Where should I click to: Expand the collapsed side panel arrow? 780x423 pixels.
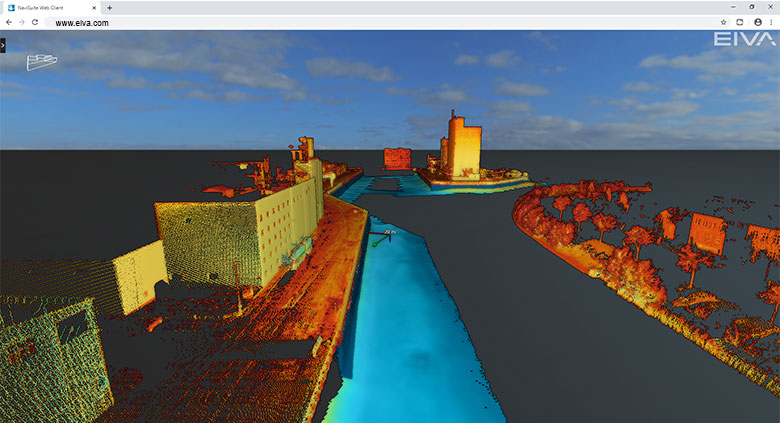3,45
